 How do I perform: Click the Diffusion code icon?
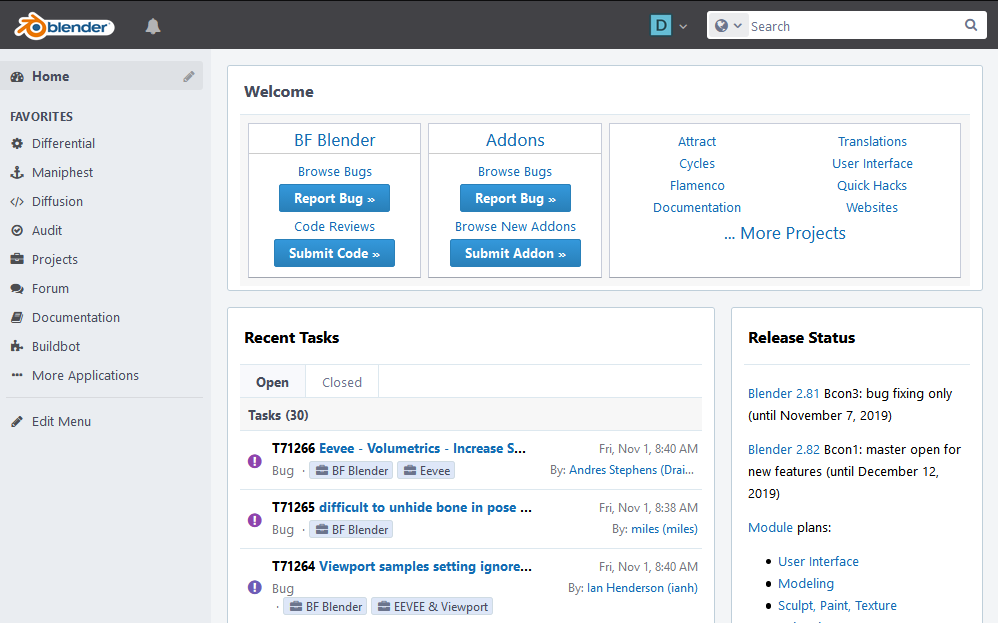pos(17,202)
